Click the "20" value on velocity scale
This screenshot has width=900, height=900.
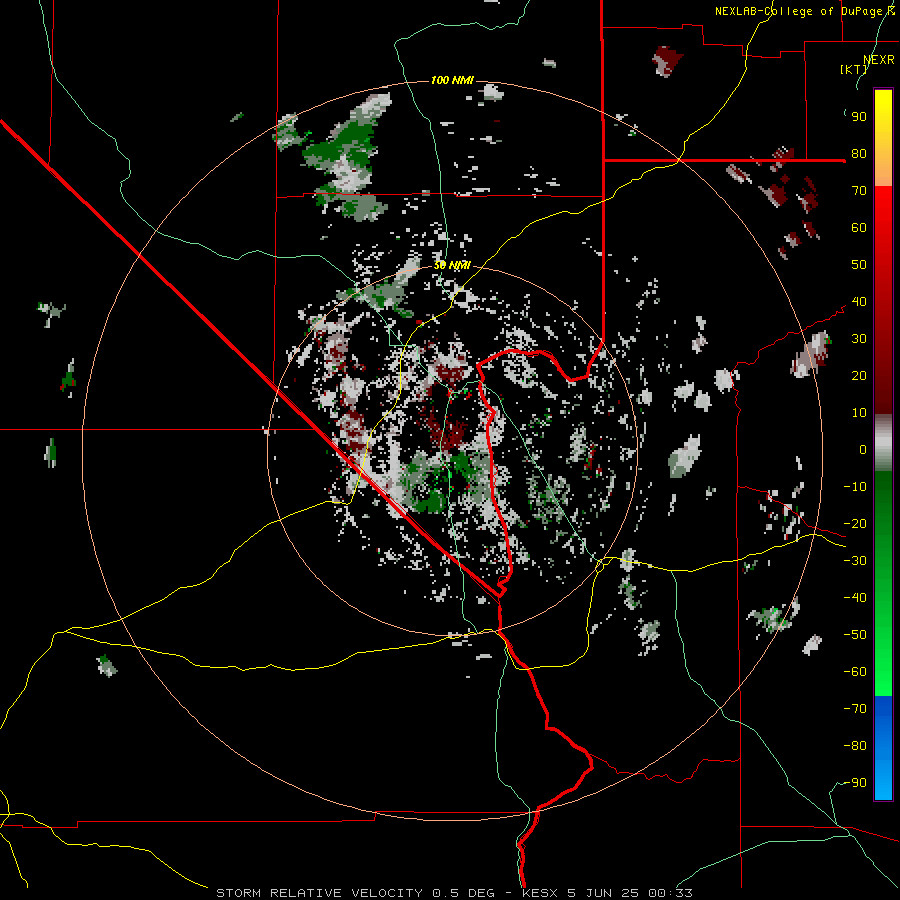[x=859, y=376]
